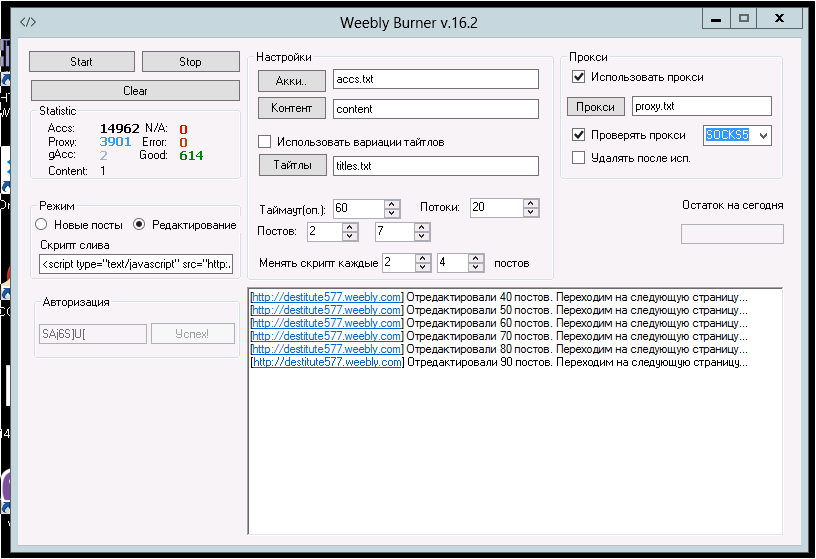Open destitute577.weebly.com link on 50 постов line
816x559 pixels.
point(327,310)
